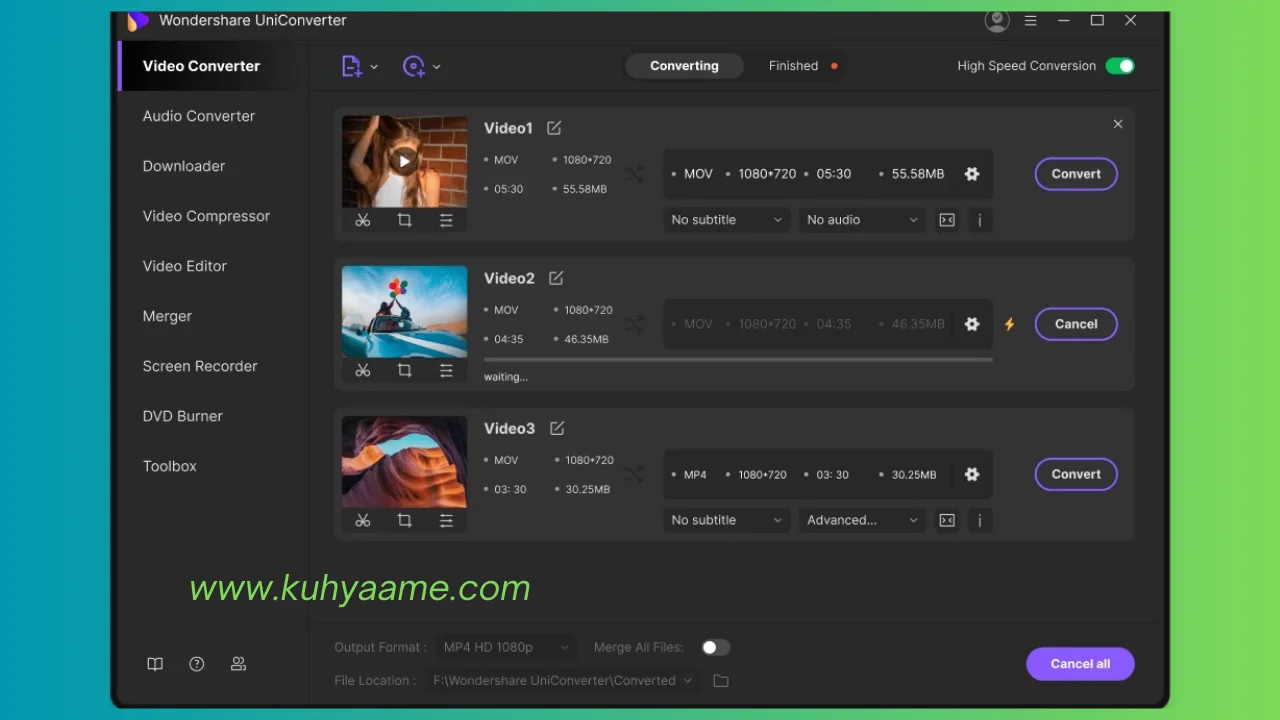This screenshot has width=1280, height=720.
Task: Click the effects sliders icon for Video1
Action: click(446, 220)
